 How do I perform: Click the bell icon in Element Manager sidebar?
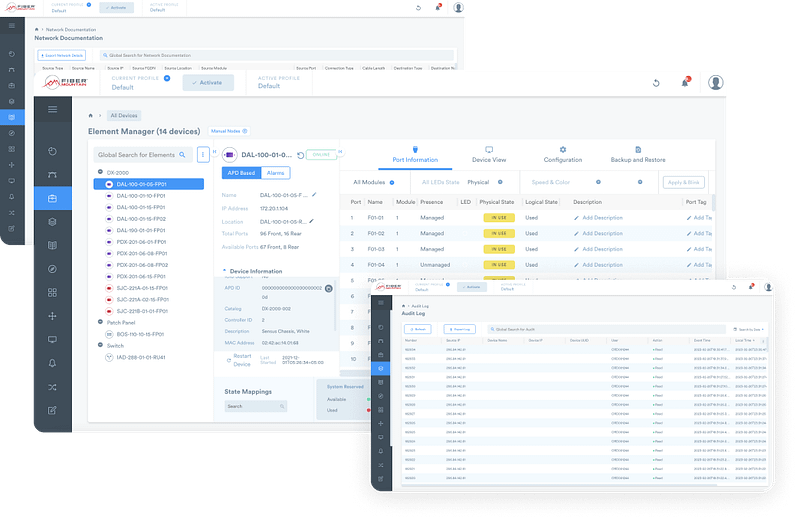point(53,363)
